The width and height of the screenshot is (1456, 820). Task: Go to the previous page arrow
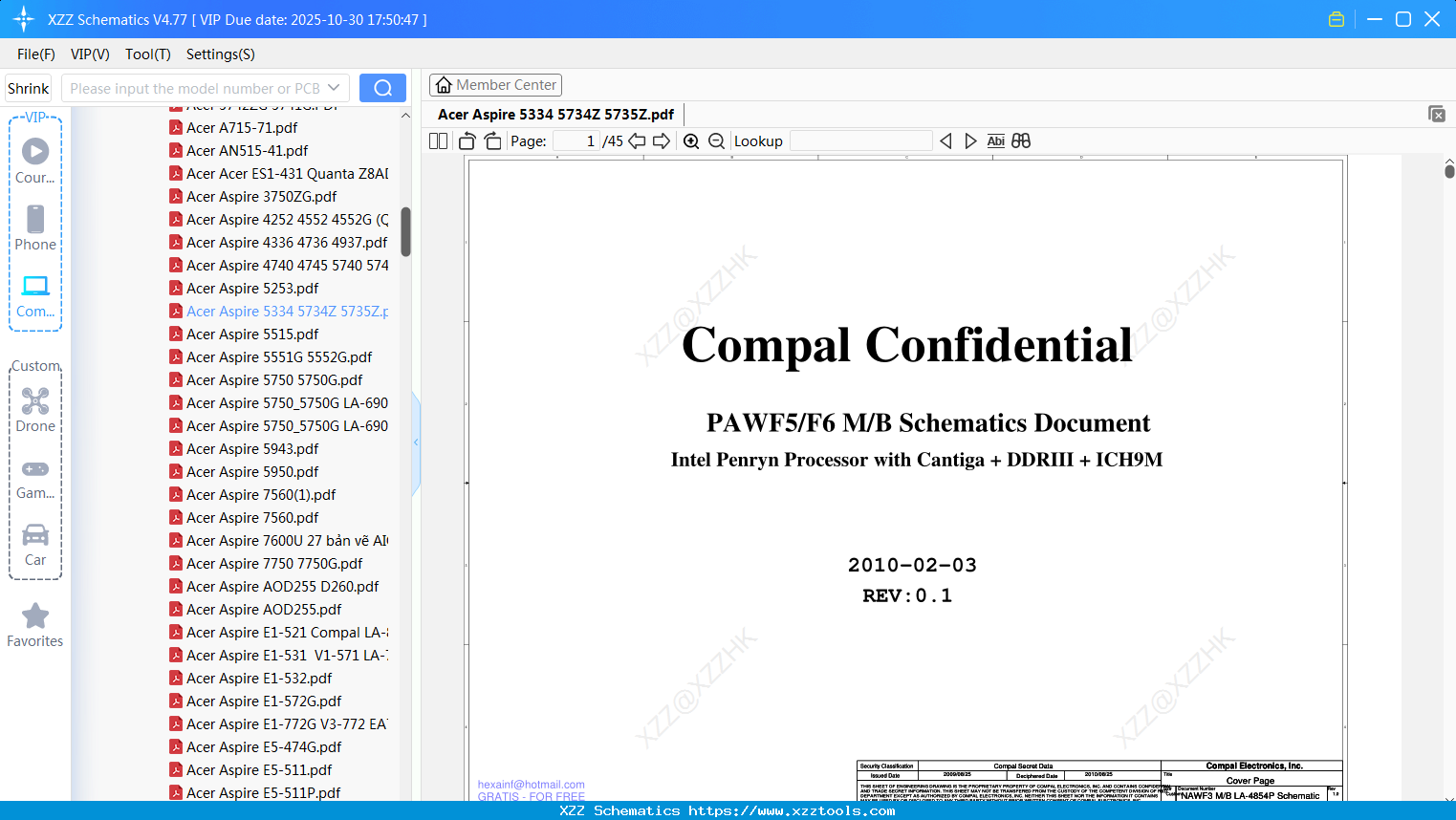tap(637, 141)
